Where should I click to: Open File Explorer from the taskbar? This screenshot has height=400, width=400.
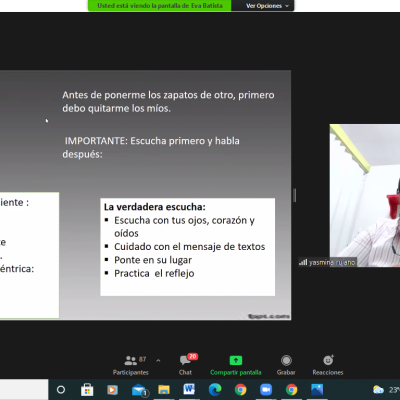(x=164, y=389)
